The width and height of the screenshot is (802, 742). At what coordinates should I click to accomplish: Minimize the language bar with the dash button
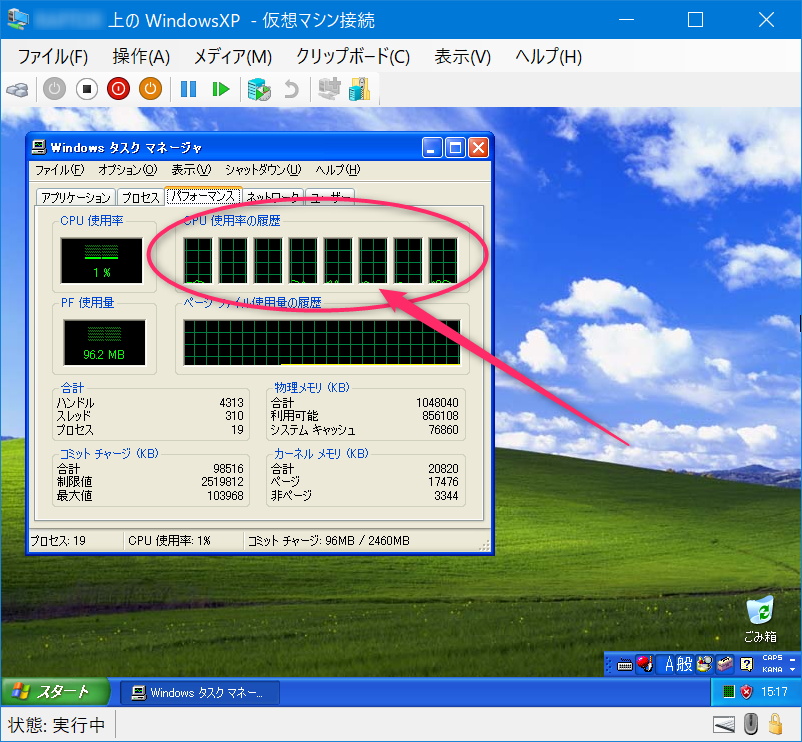pyautogui.click(x=792, y=659)
